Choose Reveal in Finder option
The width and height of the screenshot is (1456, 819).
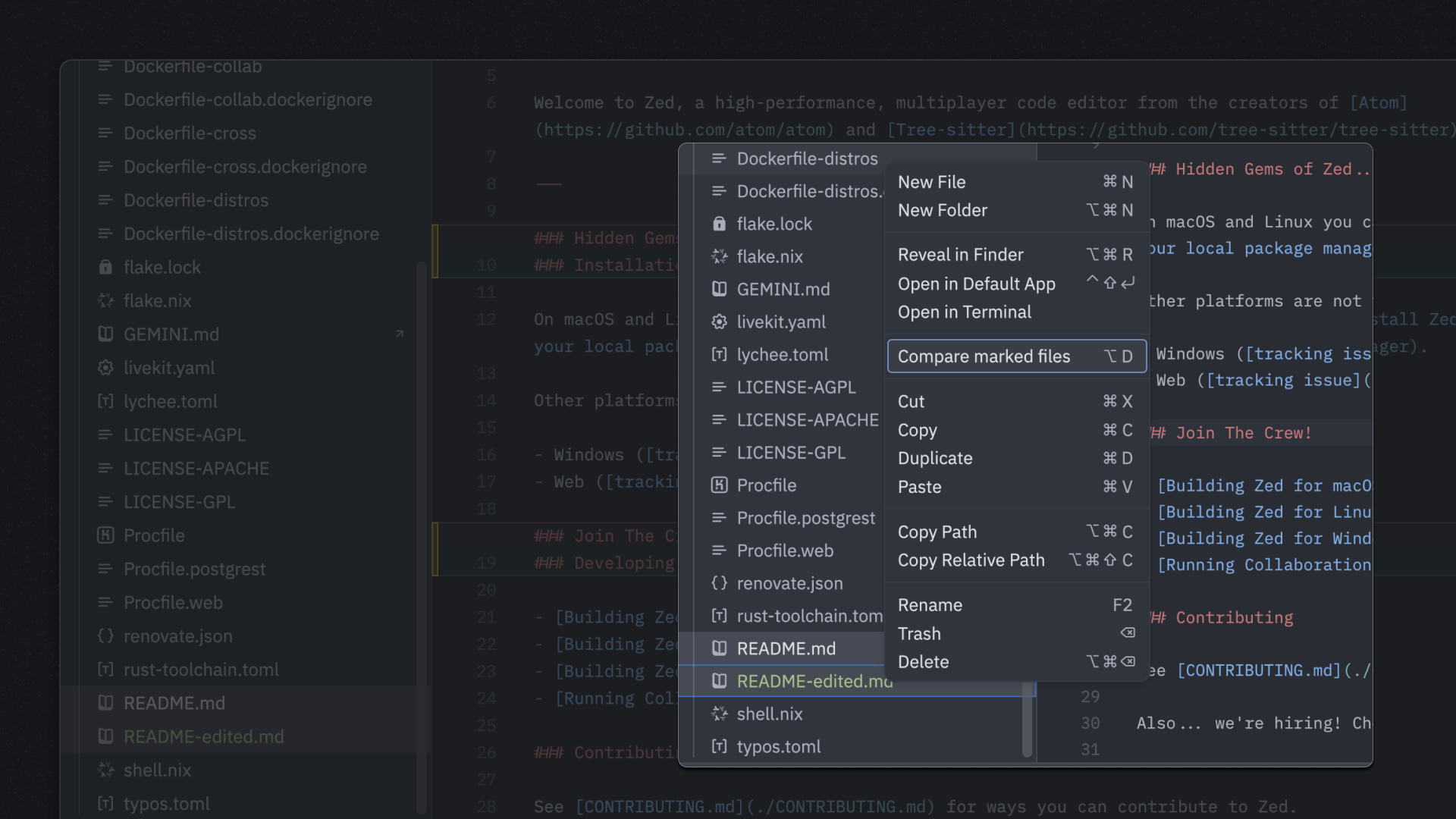961,254
